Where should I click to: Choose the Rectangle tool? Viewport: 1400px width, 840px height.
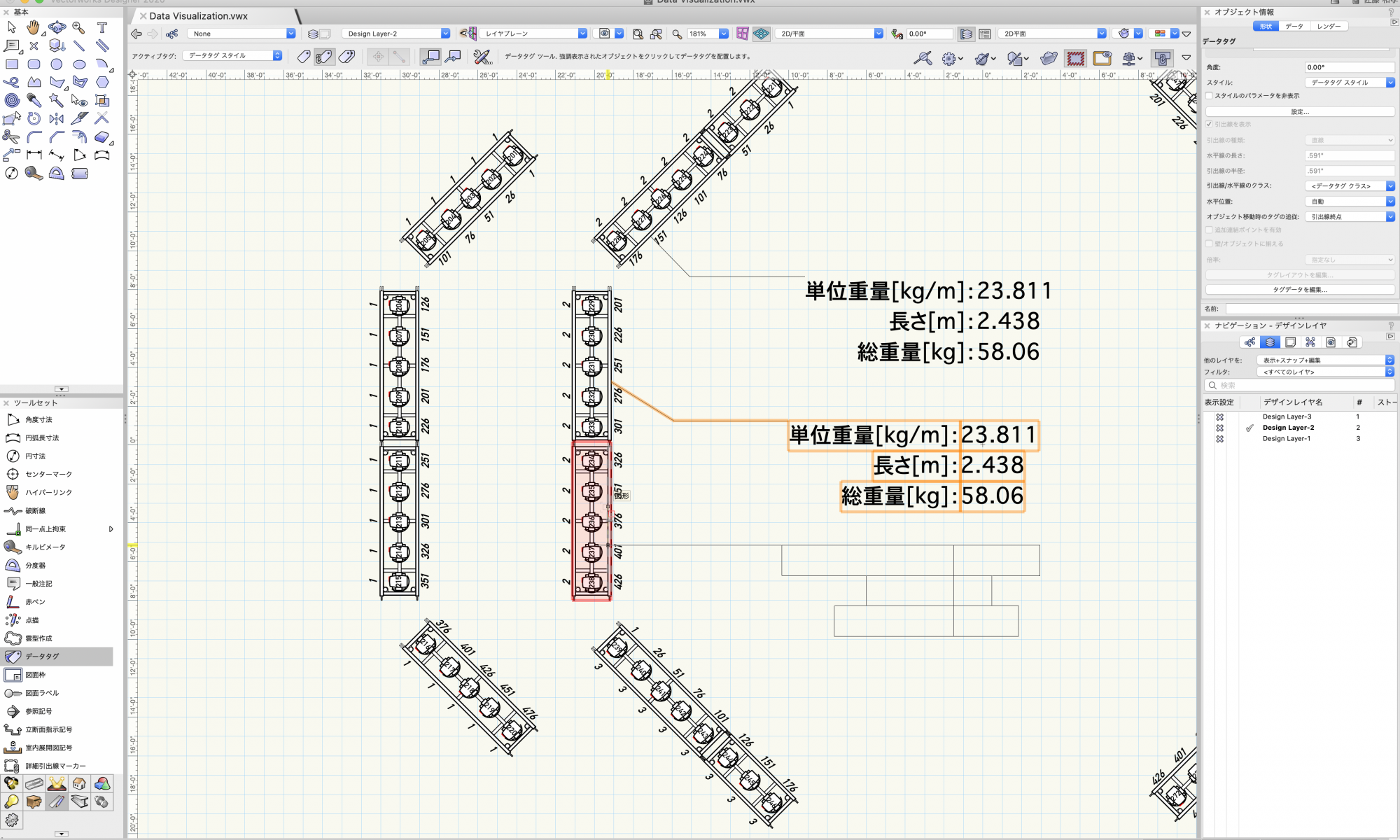(x=11, y=64)
